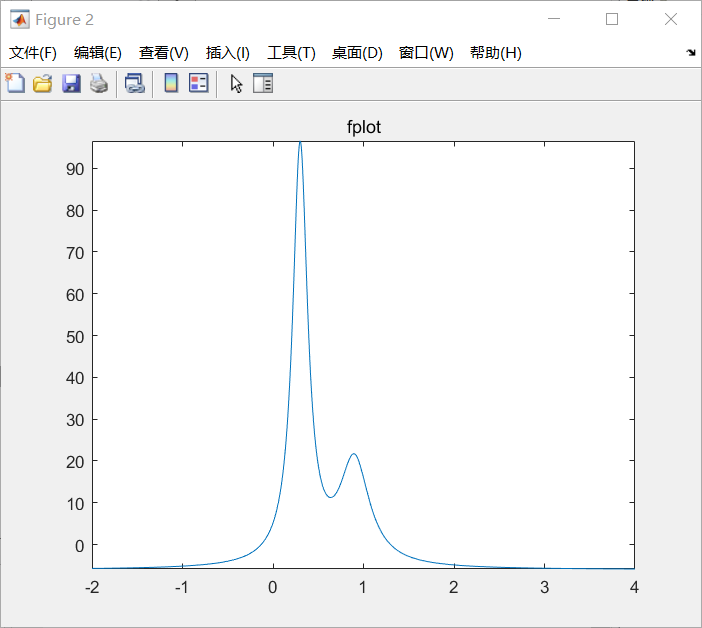Click the New Figure icon
702x628 pixels.
tap(15, 83)
